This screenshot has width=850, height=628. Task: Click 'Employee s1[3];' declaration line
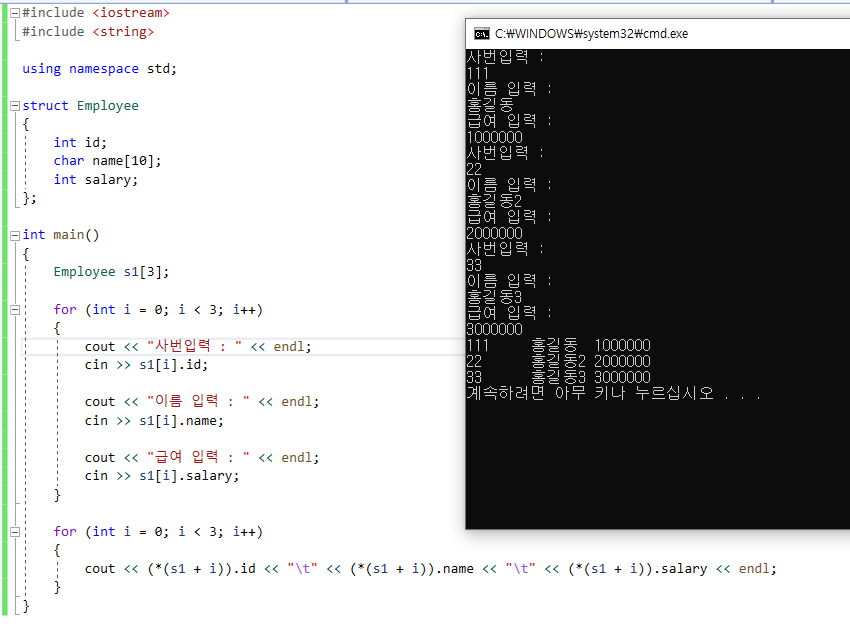coord(111,272)
